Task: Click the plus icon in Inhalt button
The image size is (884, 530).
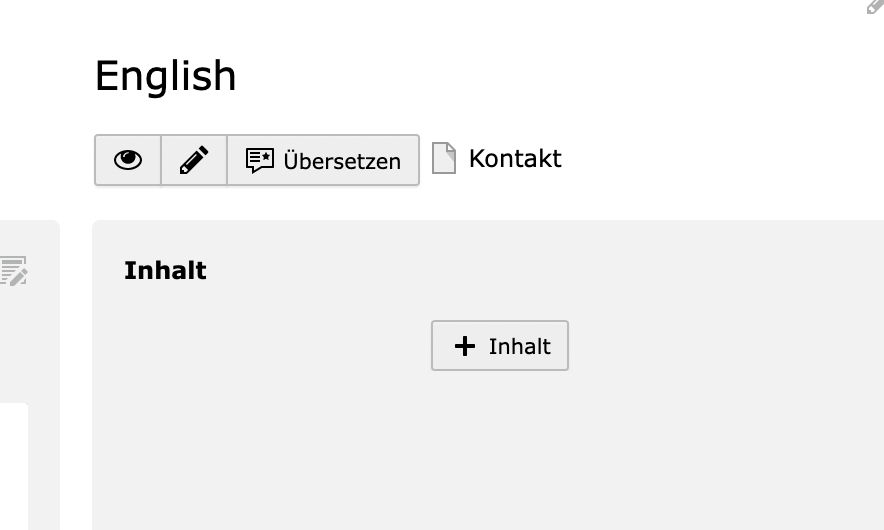Action: click(x=465, y=346)
